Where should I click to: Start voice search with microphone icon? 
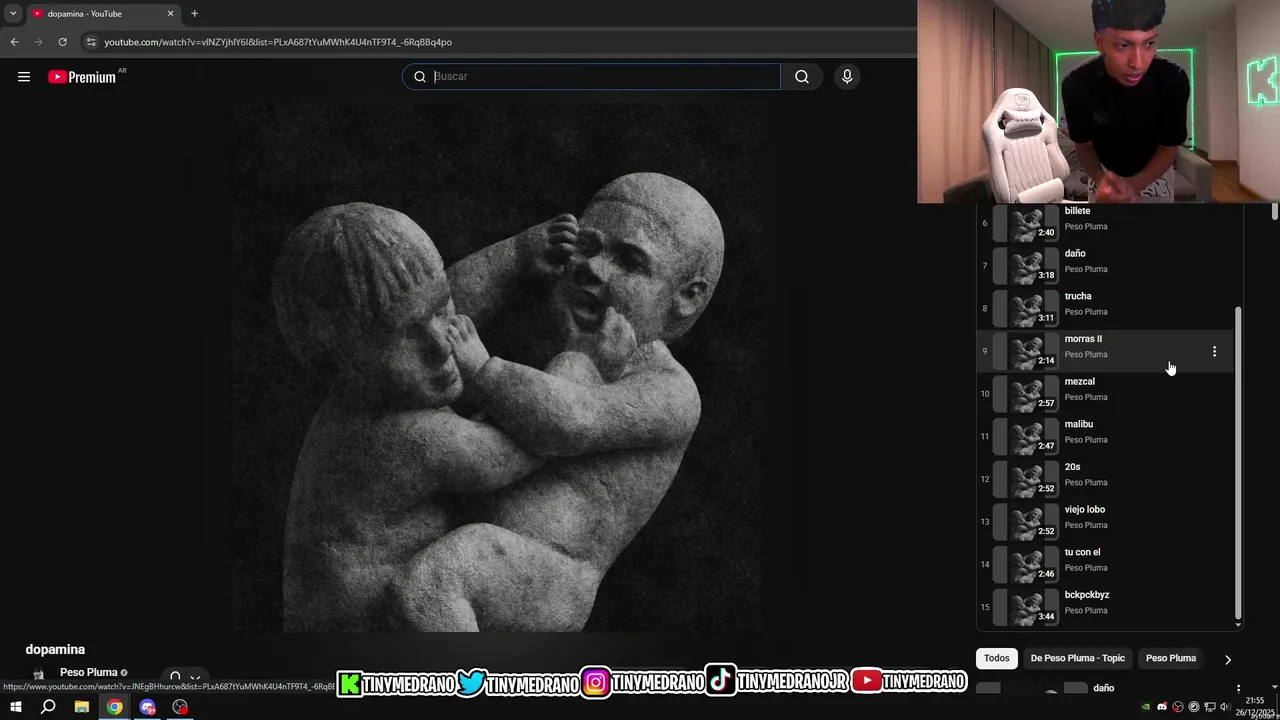tap(847, 76)
